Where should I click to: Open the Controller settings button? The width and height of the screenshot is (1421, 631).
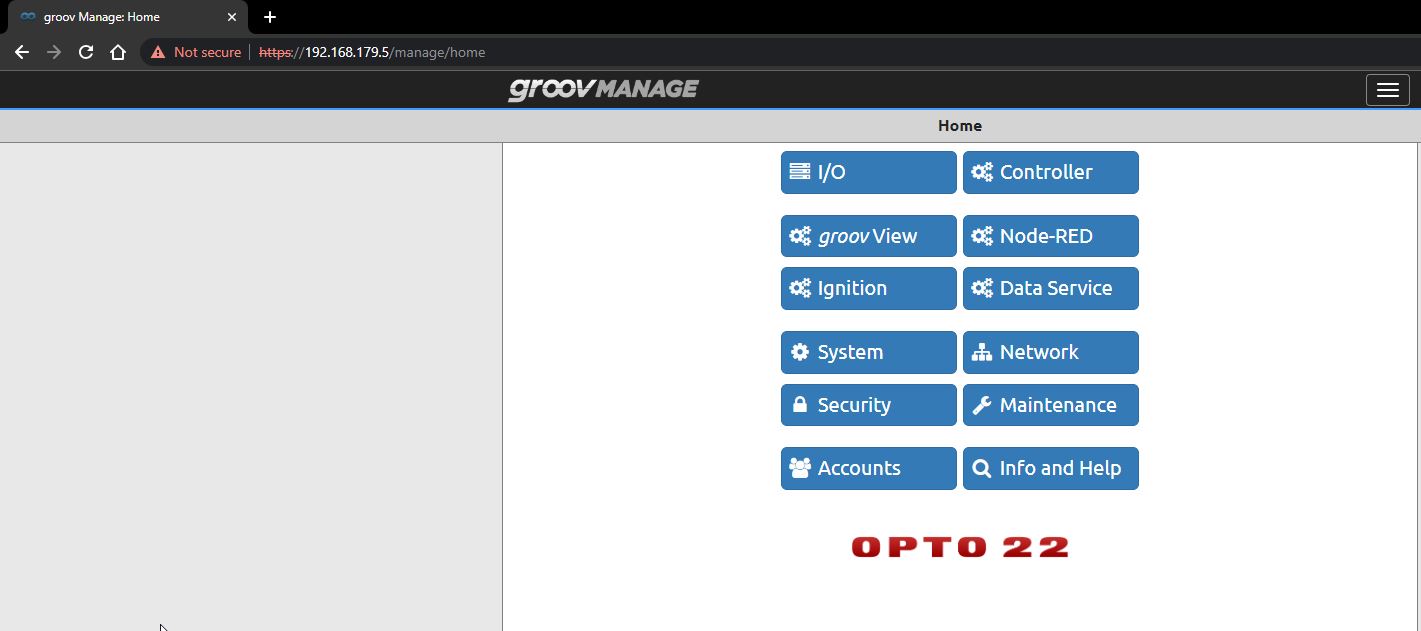(1050, 172)
